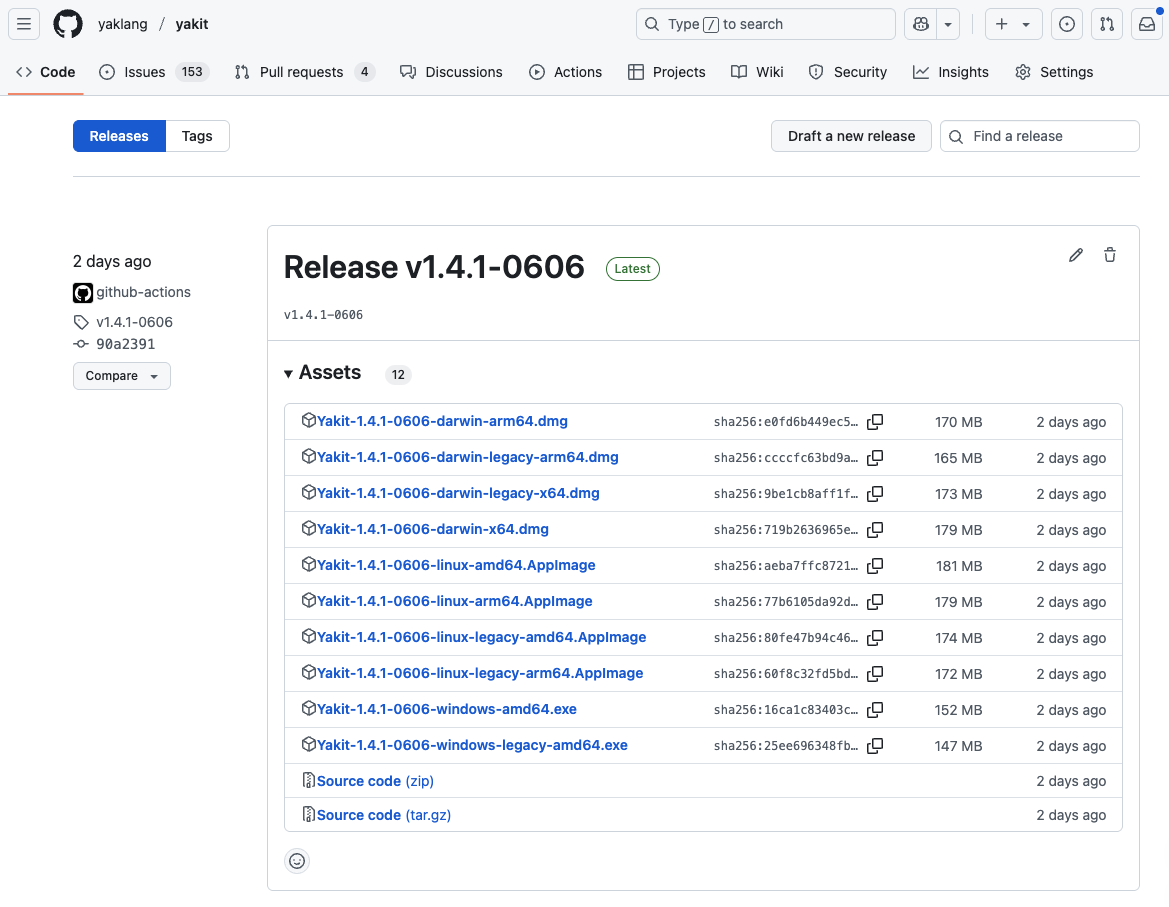This screenshot has width=1169, height=907.
Task: Open the Security tab
Action: 848,72
